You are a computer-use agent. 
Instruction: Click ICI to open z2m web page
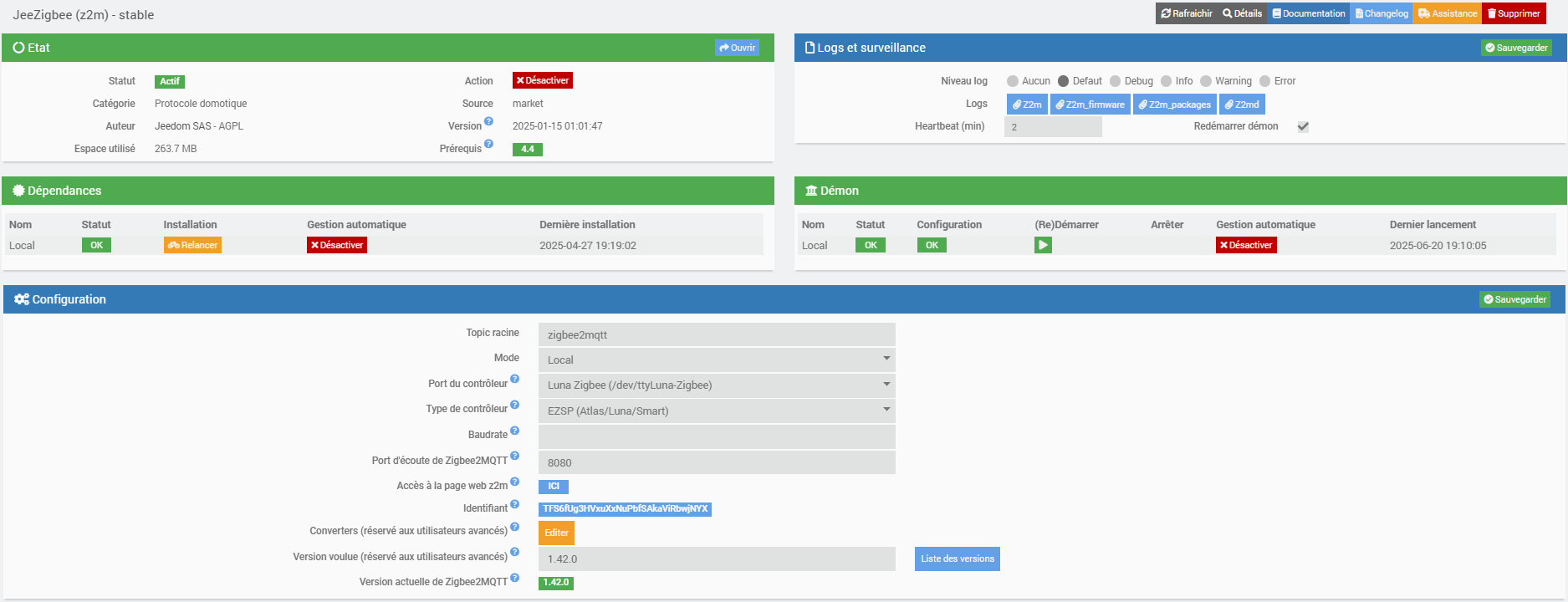coord(554,487)
